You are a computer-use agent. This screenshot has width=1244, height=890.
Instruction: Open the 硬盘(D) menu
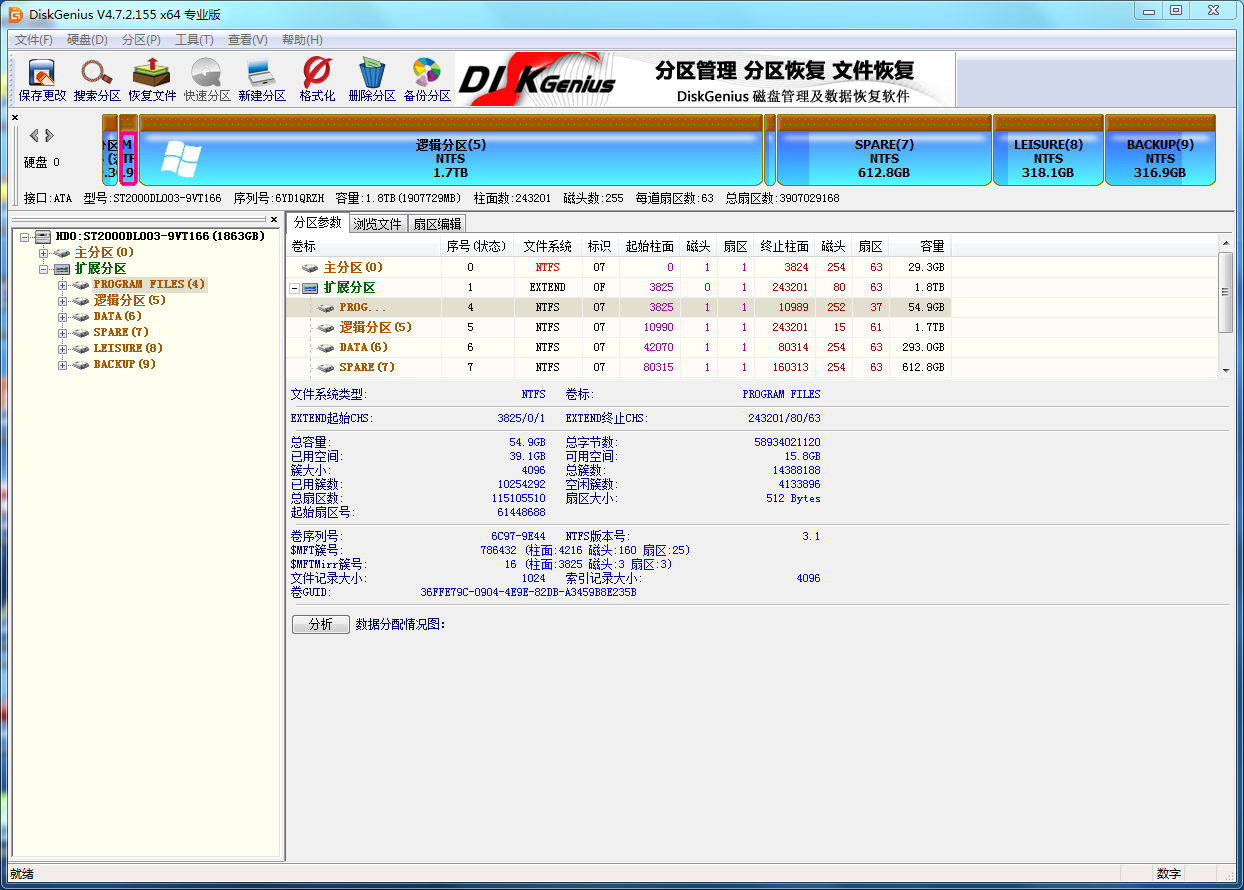(x=87, y=40)
